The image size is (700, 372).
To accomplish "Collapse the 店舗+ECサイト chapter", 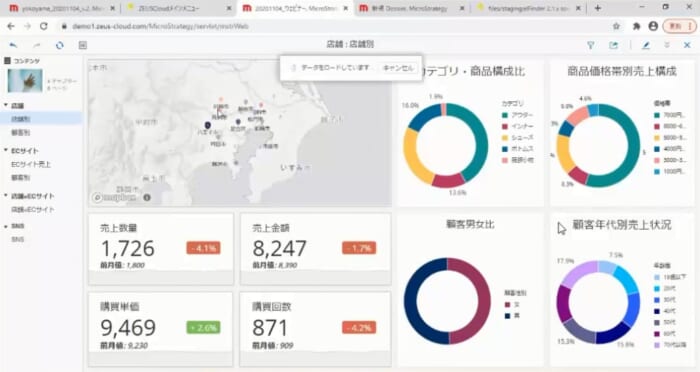I will (x=6, y=196).
